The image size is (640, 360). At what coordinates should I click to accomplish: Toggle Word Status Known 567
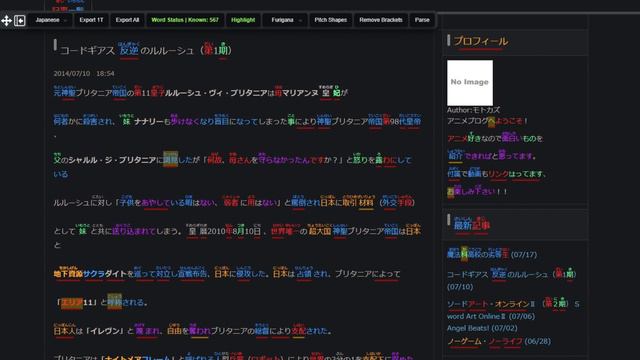(185, 20)
